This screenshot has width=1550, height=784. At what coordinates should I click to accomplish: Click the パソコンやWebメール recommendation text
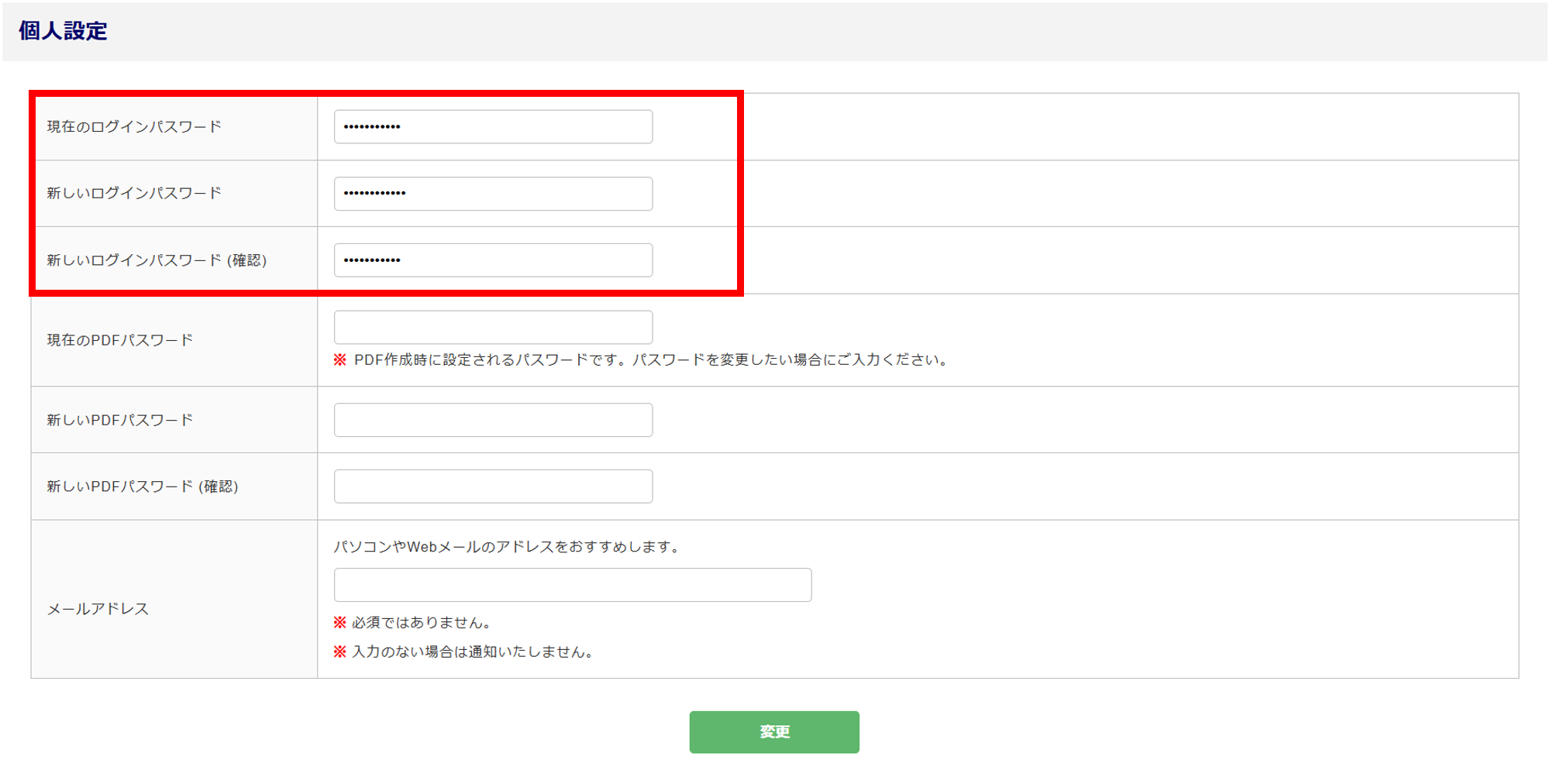(508, 547)
